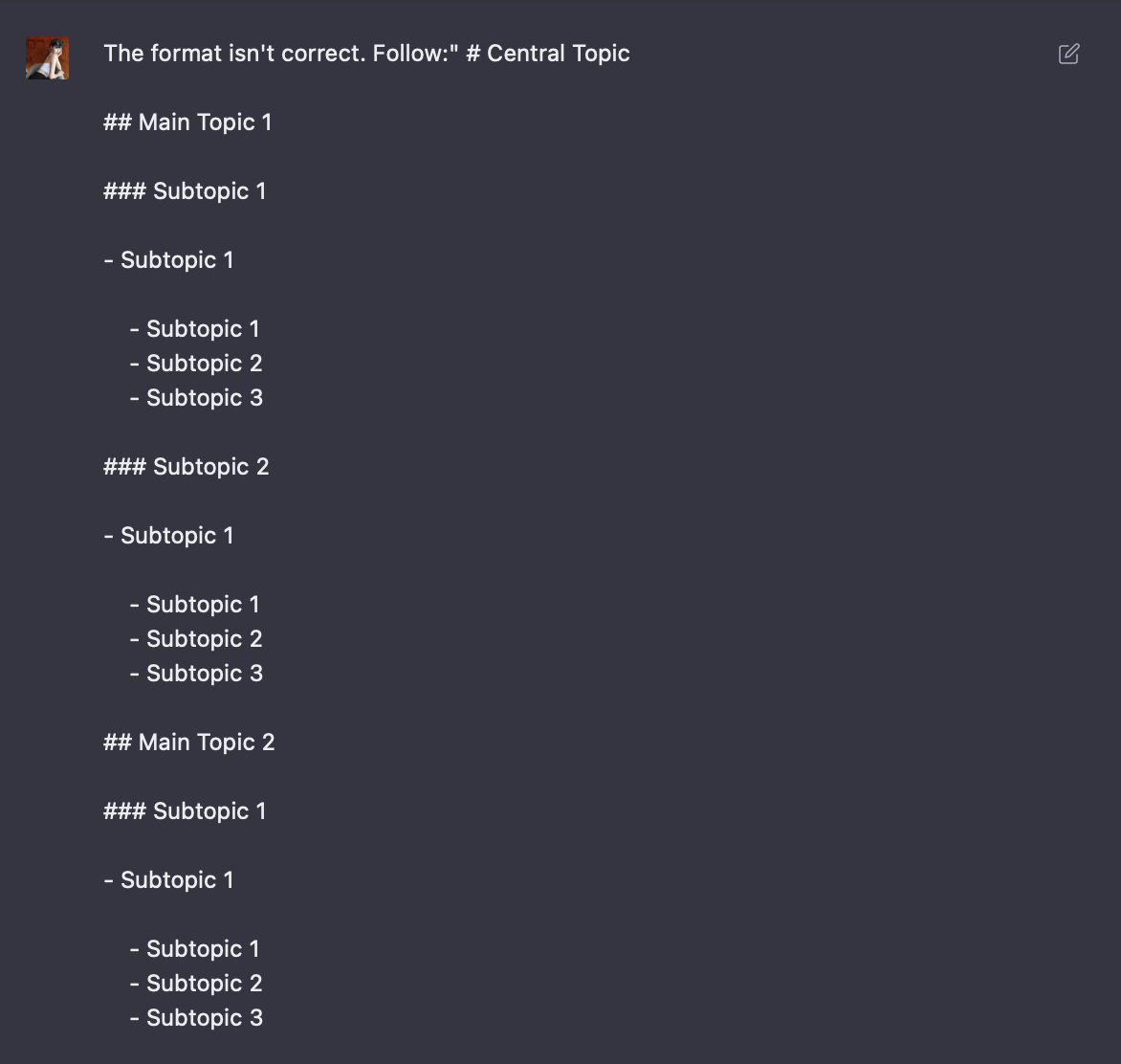The image size is (1121, 1064).
Task: Click indented "- Subtopic 3" beneath "### Subtopic 2"
Action: 196,674
